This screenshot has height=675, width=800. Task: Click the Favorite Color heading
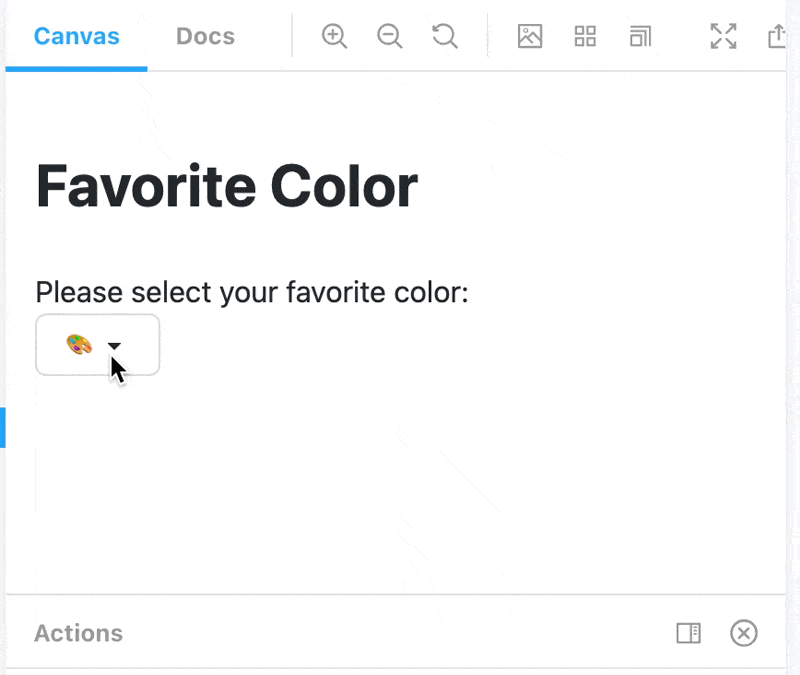click(227, 187)
